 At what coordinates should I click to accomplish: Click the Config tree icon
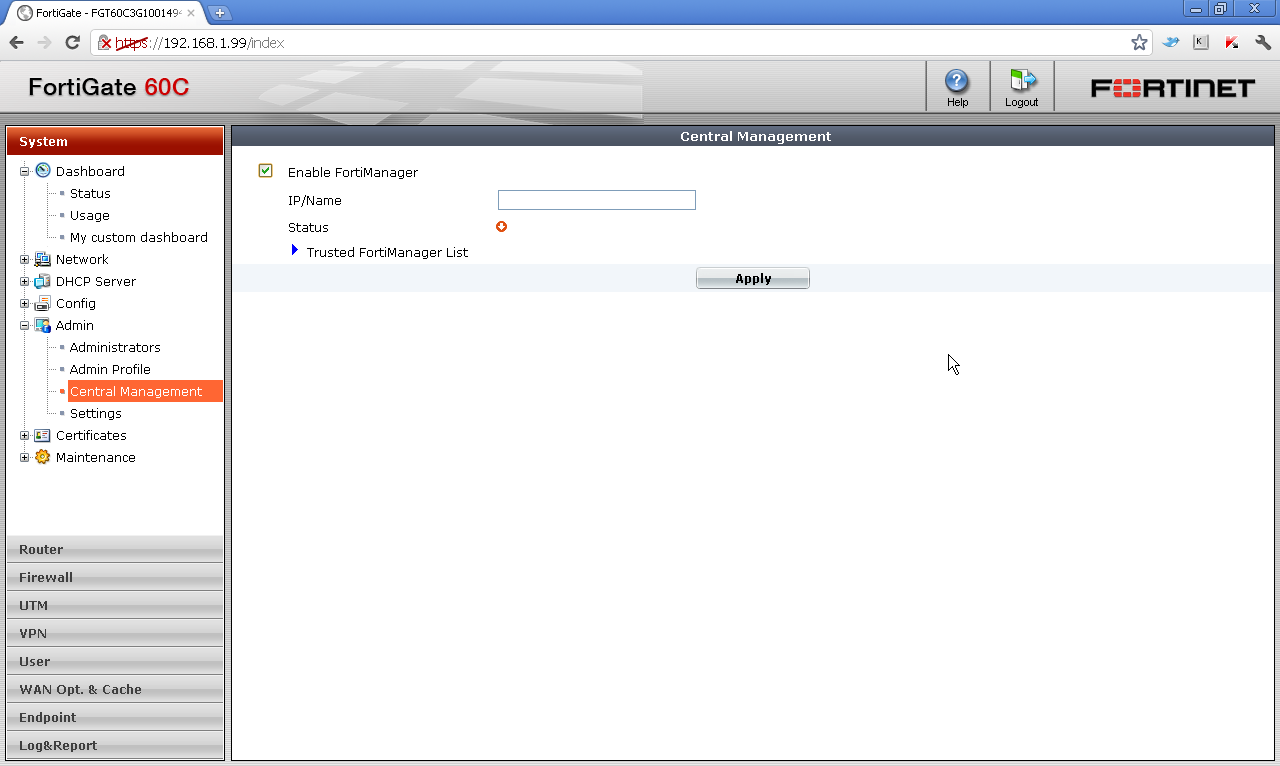[43, 303]
